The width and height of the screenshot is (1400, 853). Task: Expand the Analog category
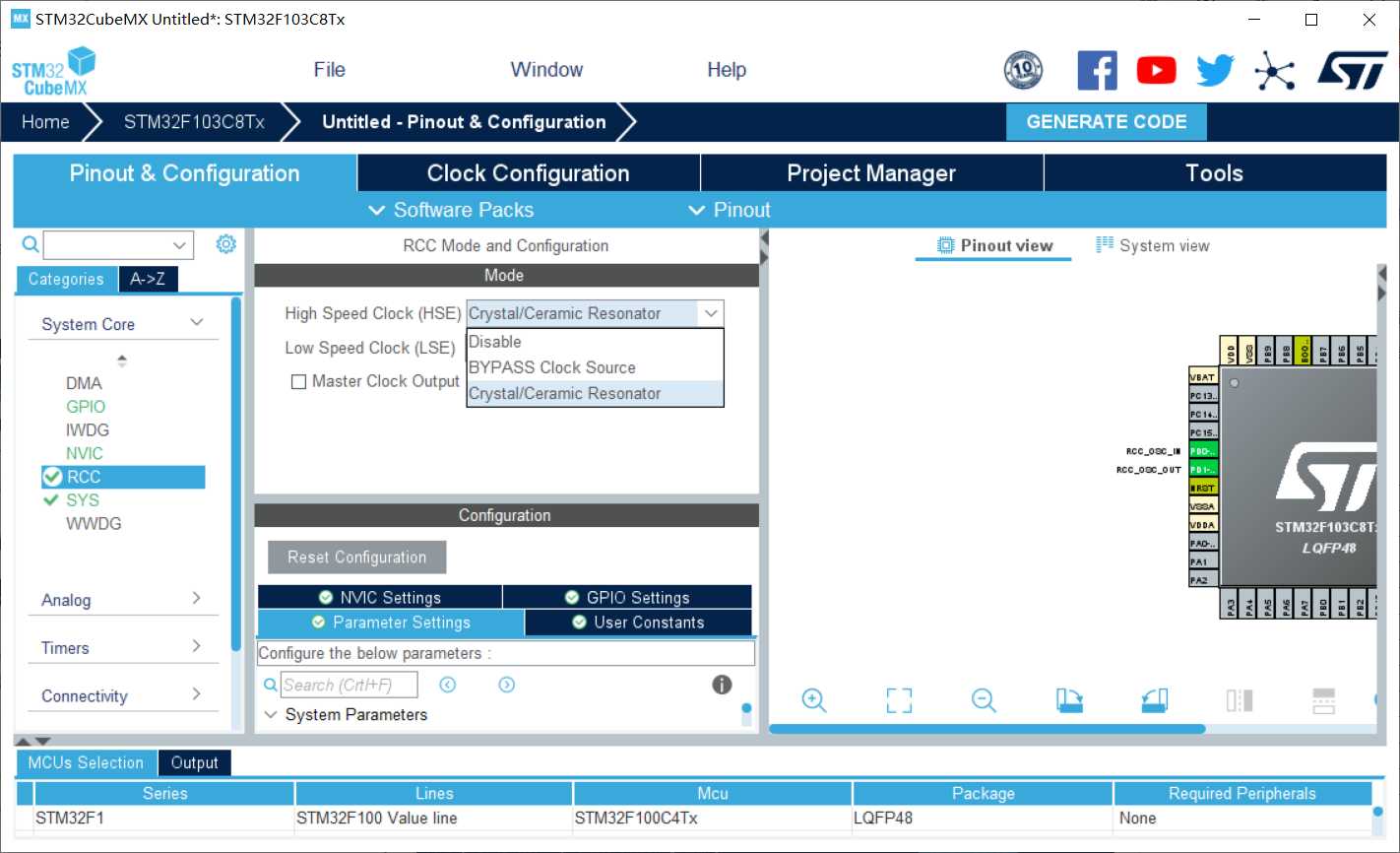[x=197, y=598]
